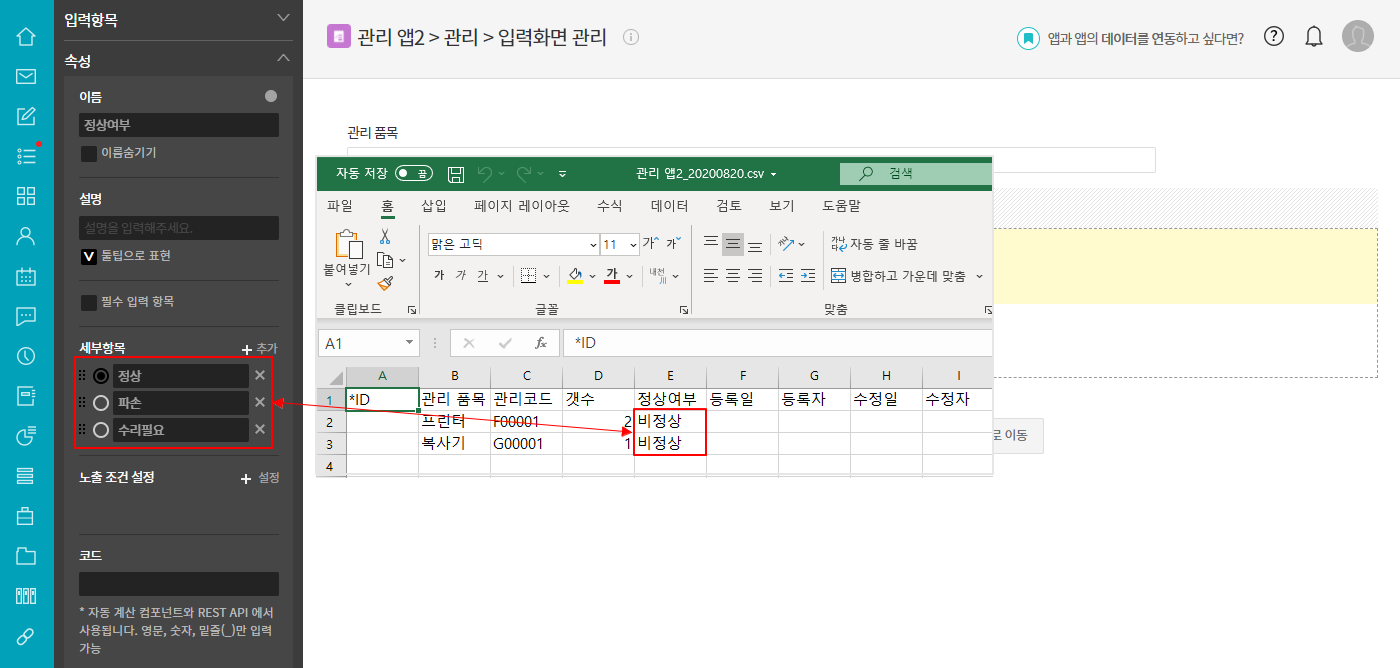The image size is (1400, 668).
Task: Click the clock icon in sidebar
Action: coord(26,356)
